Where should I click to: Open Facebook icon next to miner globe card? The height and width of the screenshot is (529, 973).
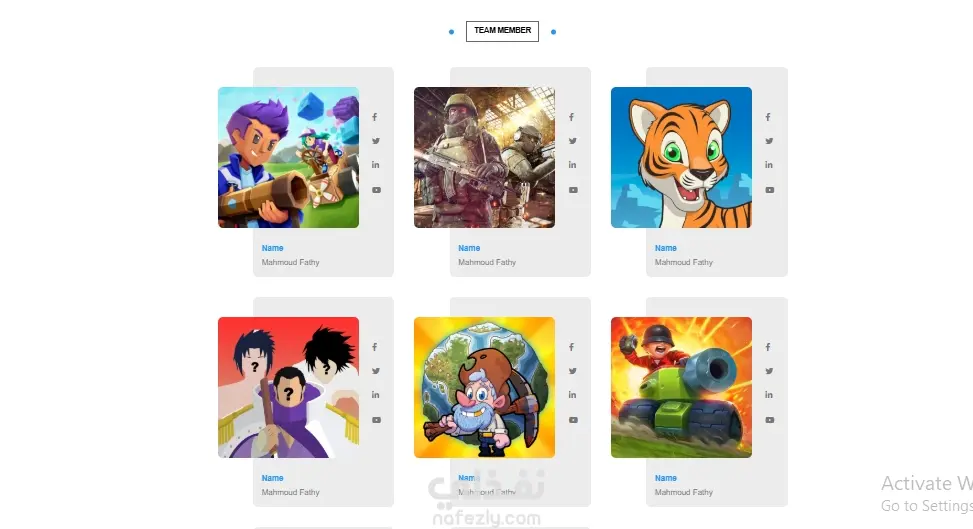coord(572,347)
